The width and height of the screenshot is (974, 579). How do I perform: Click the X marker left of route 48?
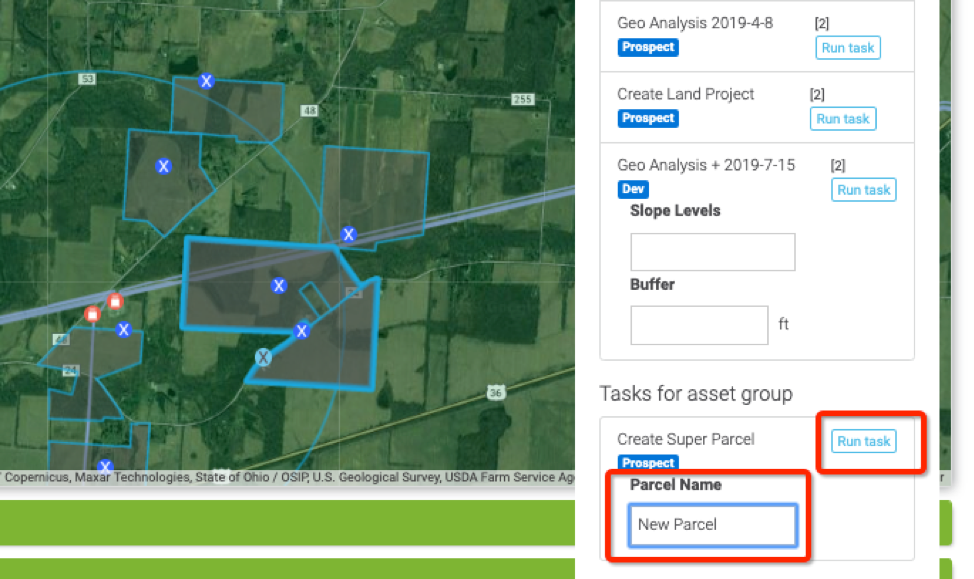point(164,167)
